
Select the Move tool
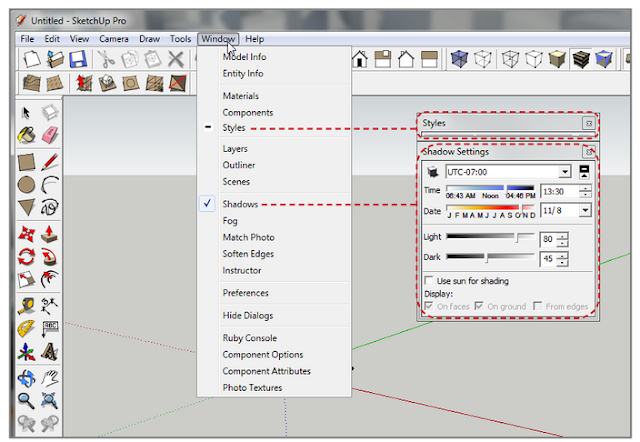pyautogui.click(x=26, y=234)
